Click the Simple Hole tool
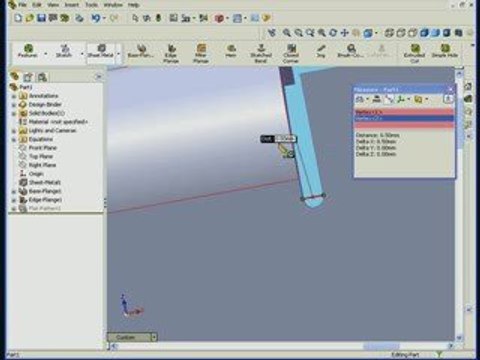Viewport: 480px width, 360px height. tap(445, 52)
